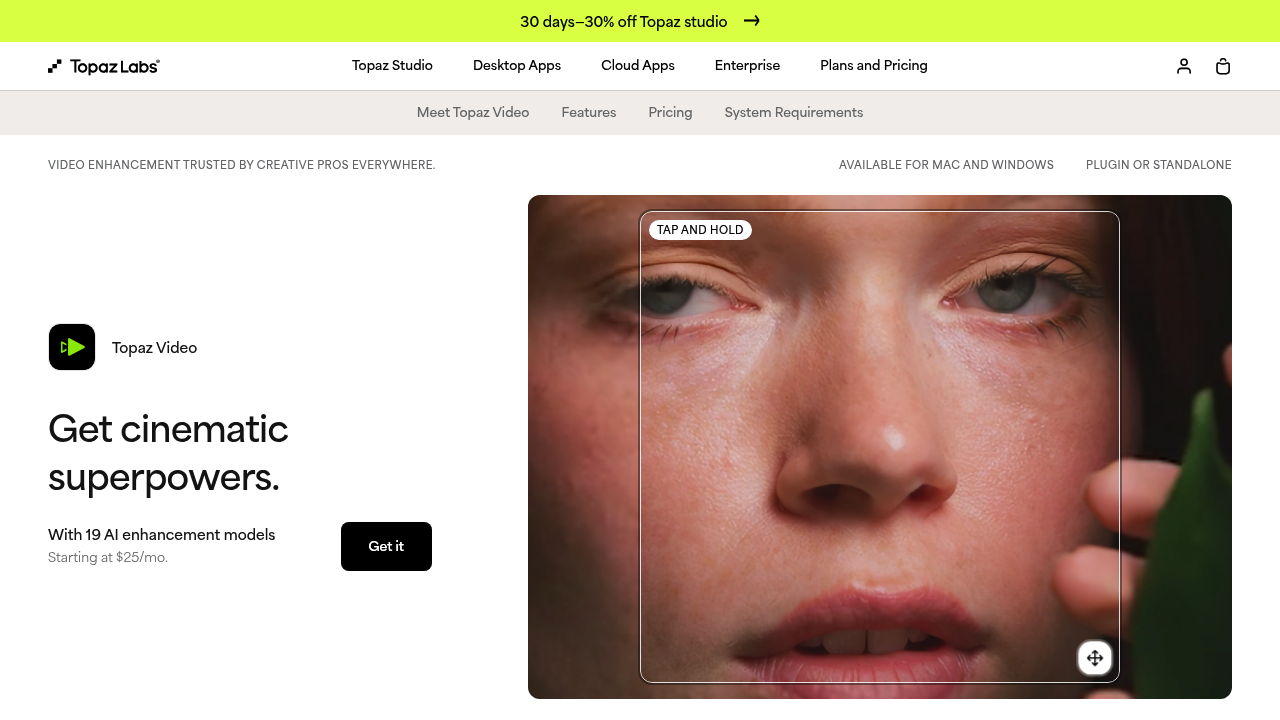Click the TAP AND HOLD label

700,230
